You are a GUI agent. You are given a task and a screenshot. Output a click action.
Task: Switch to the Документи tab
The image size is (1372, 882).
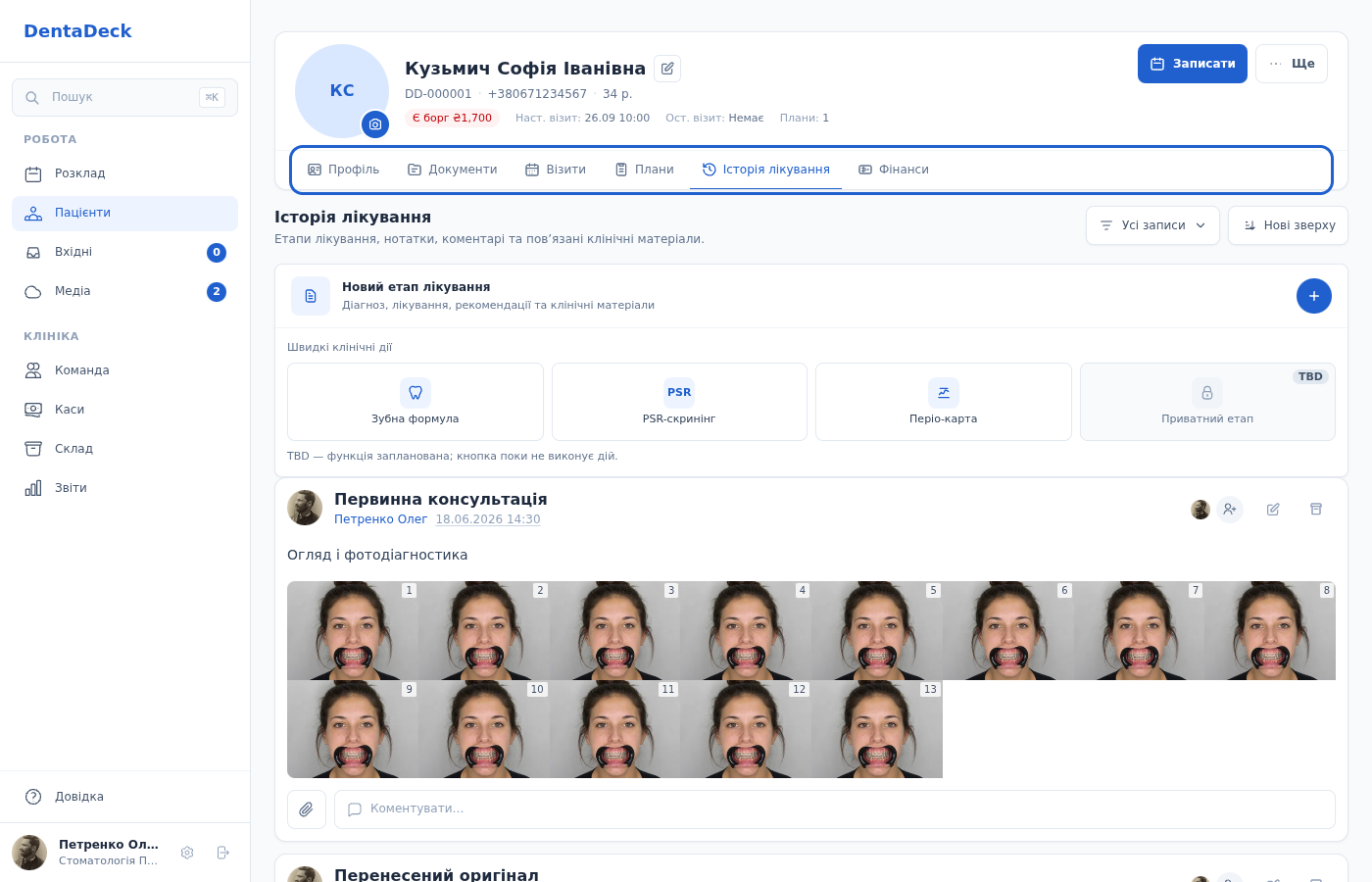tap(453, 170)
